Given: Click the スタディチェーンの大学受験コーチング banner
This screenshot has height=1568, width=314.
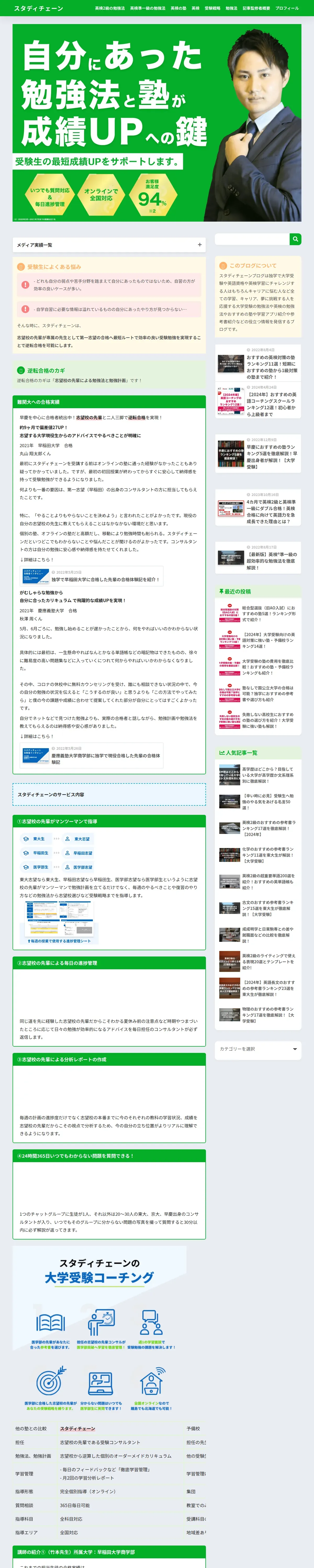Looking at the screenshot, I should (x=99, y=1328).
